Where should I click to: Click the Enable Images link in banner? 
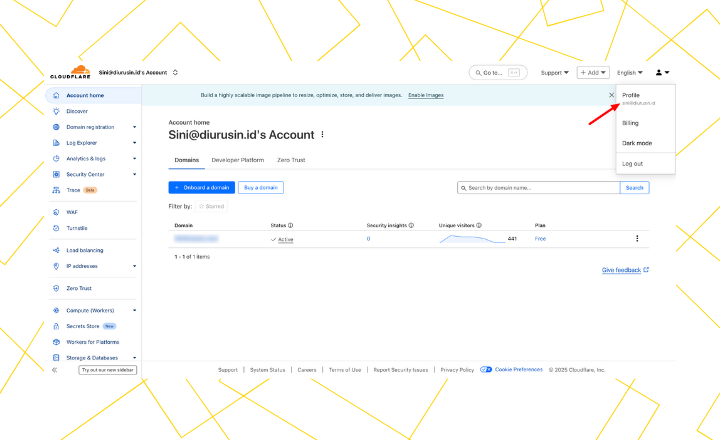[426, 96]
